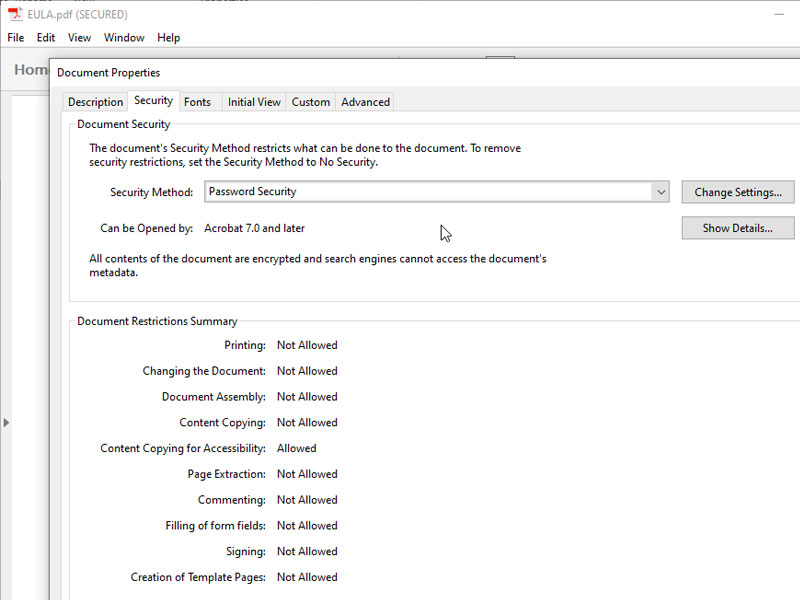Image resolution: width=800 pixels, height=600 pixels.
Task: Click the Signing restriction value
Action: click(307, 552)
